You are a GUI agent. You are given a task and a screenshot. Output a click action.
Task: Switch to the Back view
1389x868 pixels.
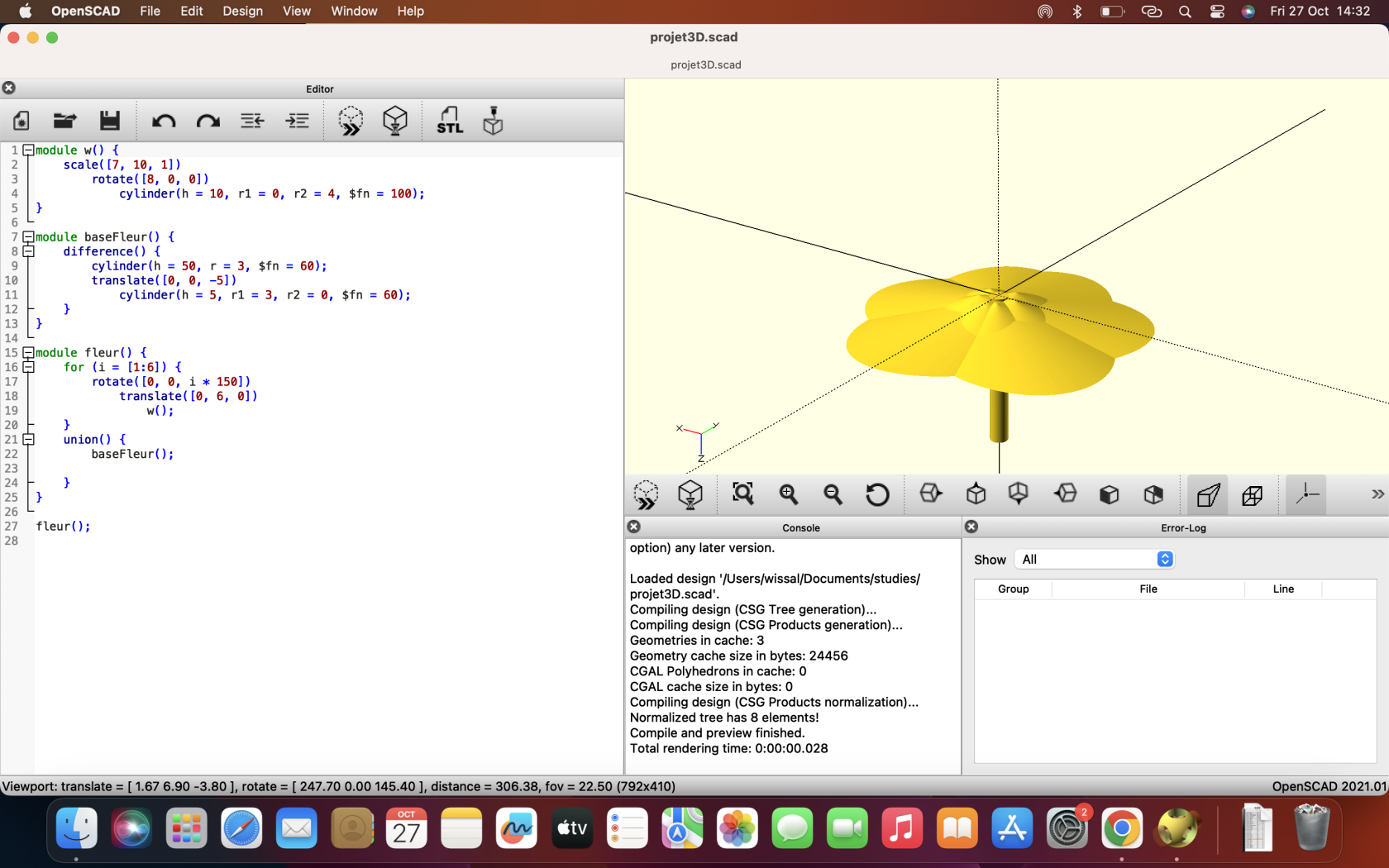pos(1153,494)
